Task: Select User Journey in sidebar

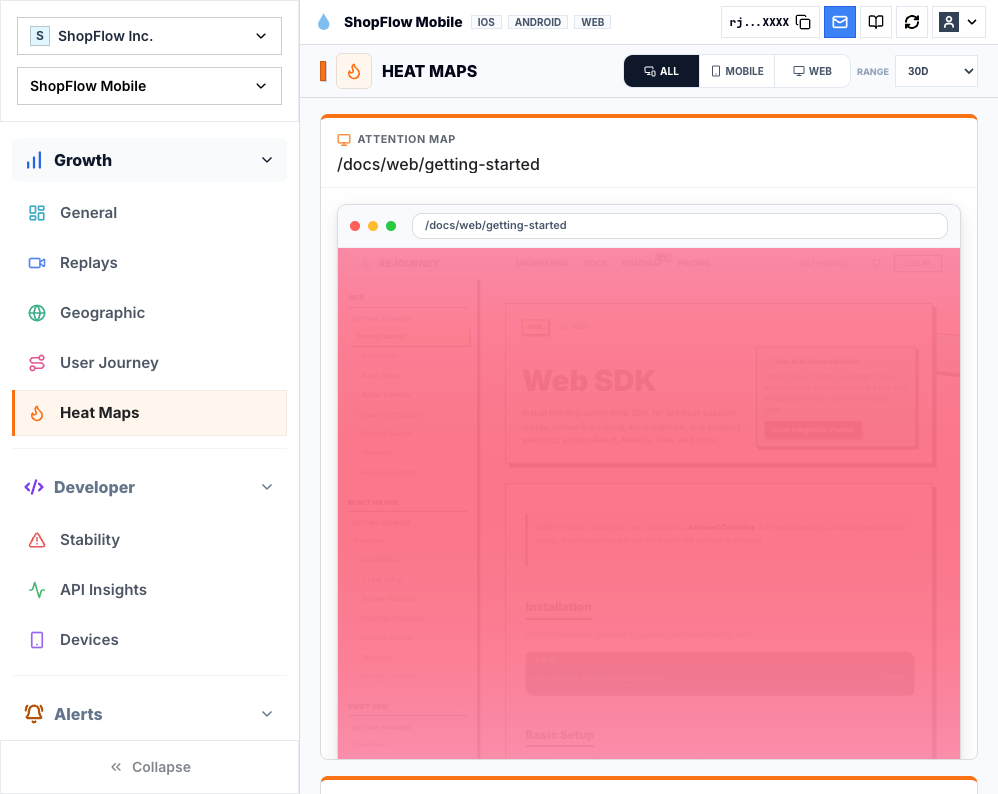Action: pyautogui.click(x=149, y=363)
